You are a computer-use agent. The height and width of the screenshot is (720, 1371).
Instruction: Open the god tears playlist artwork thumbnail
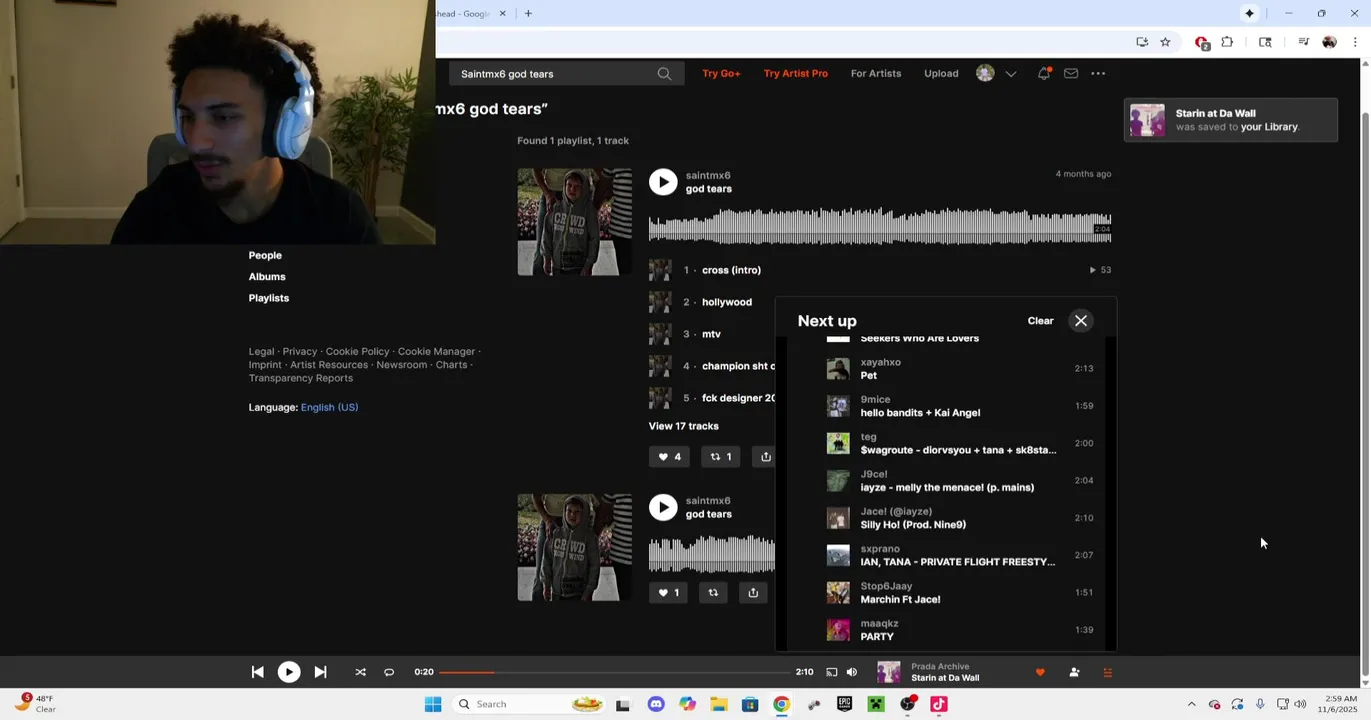574,222
